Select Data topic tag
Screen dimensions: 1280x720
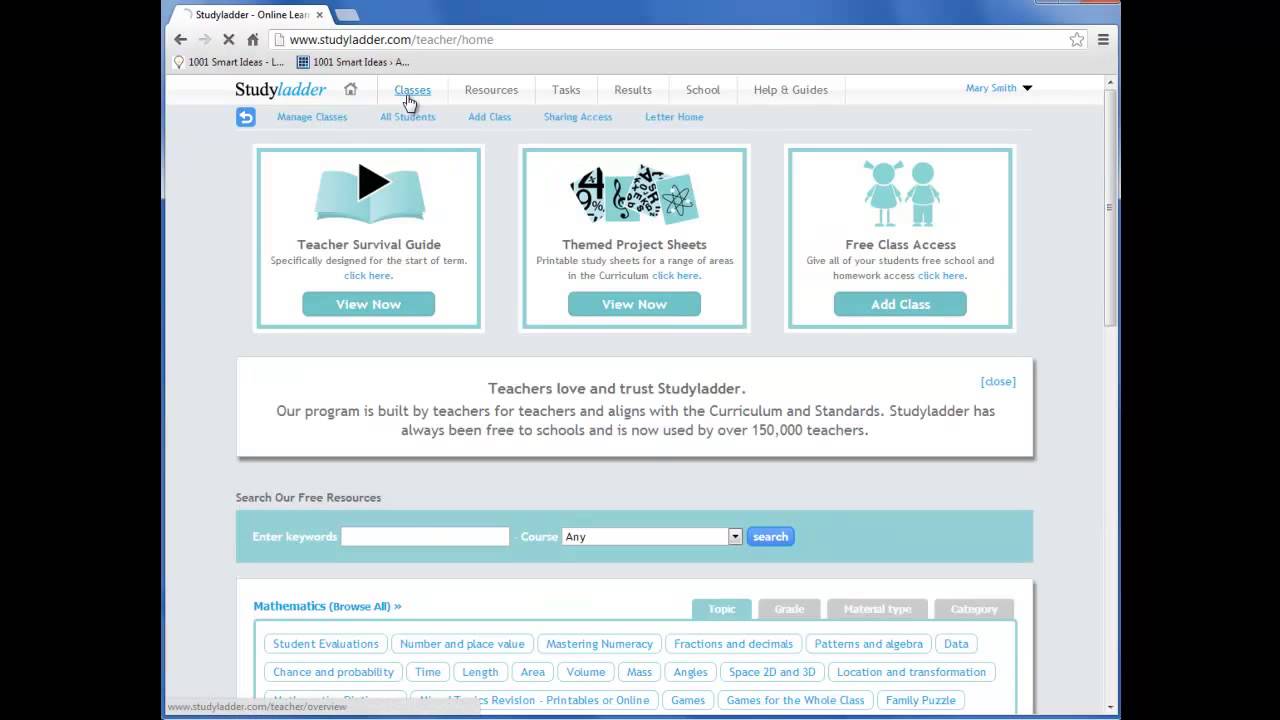(956, 644)
